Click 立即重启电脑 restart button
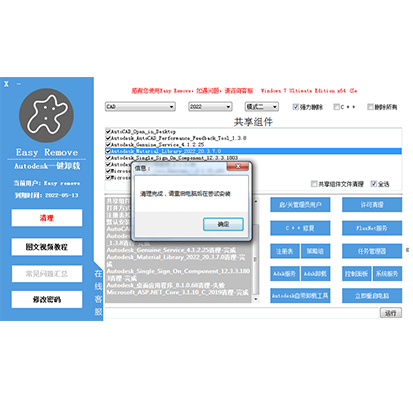 pyautogui.click(x=372, y=296)
